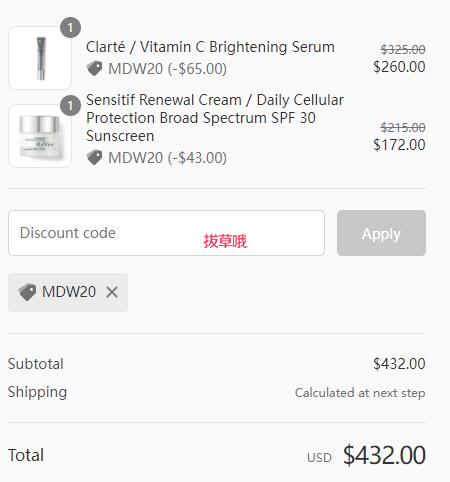Click the tag icon in MDW20 chip

click(x=27, y=292)
